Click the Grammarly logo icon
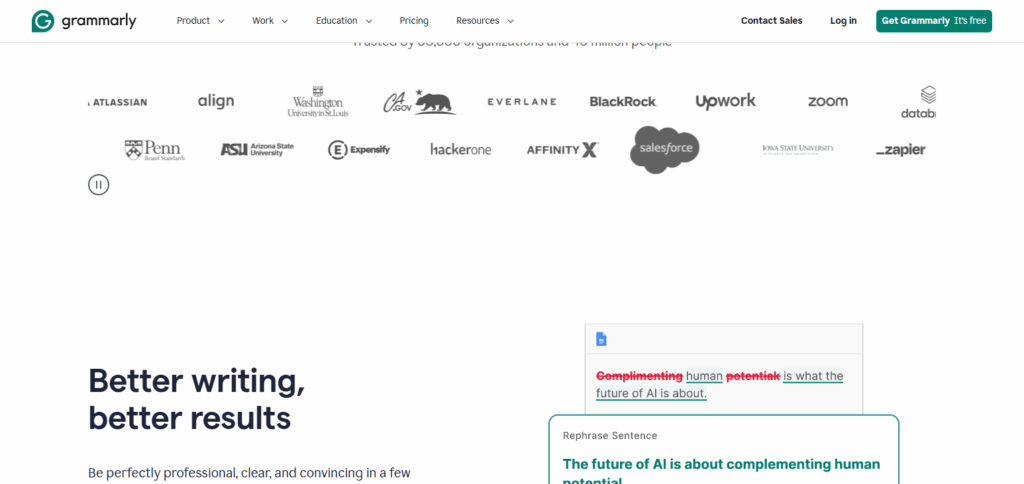Image resolution: width=1024 pixels, height=484 pixels. point(42,21)
